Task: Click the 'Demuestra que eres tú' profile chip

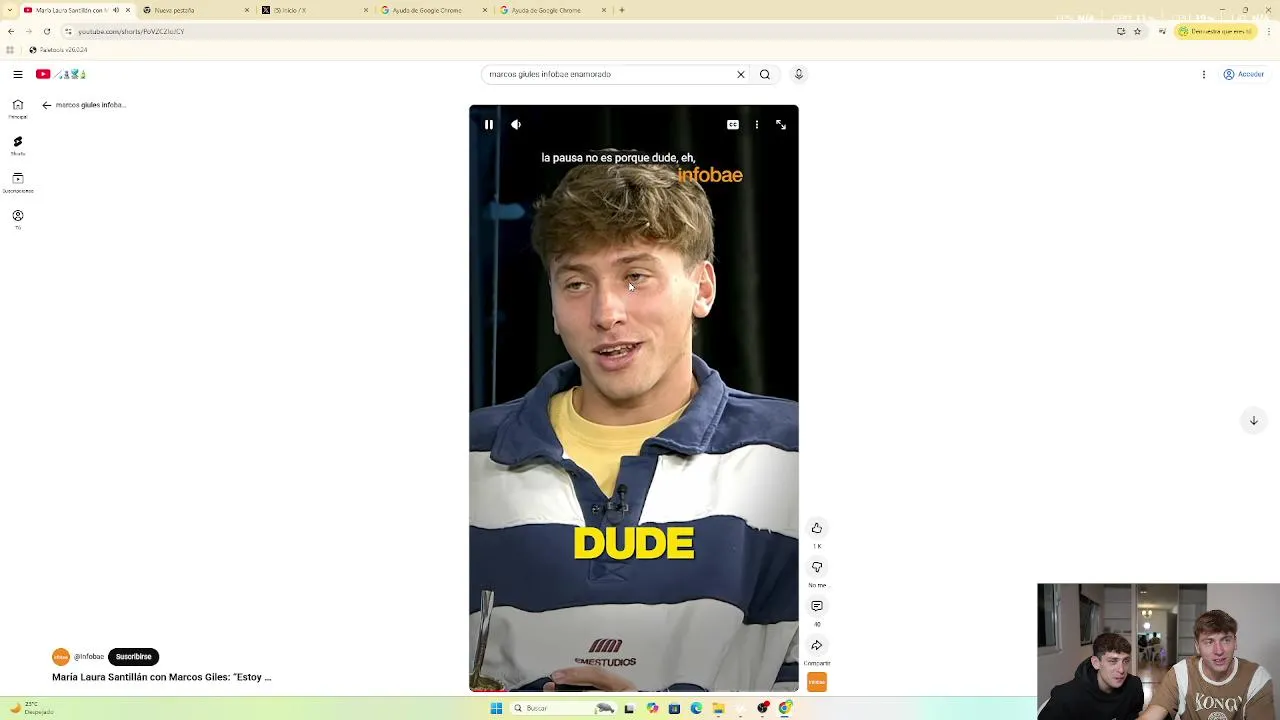Action: click(1216, 31)
